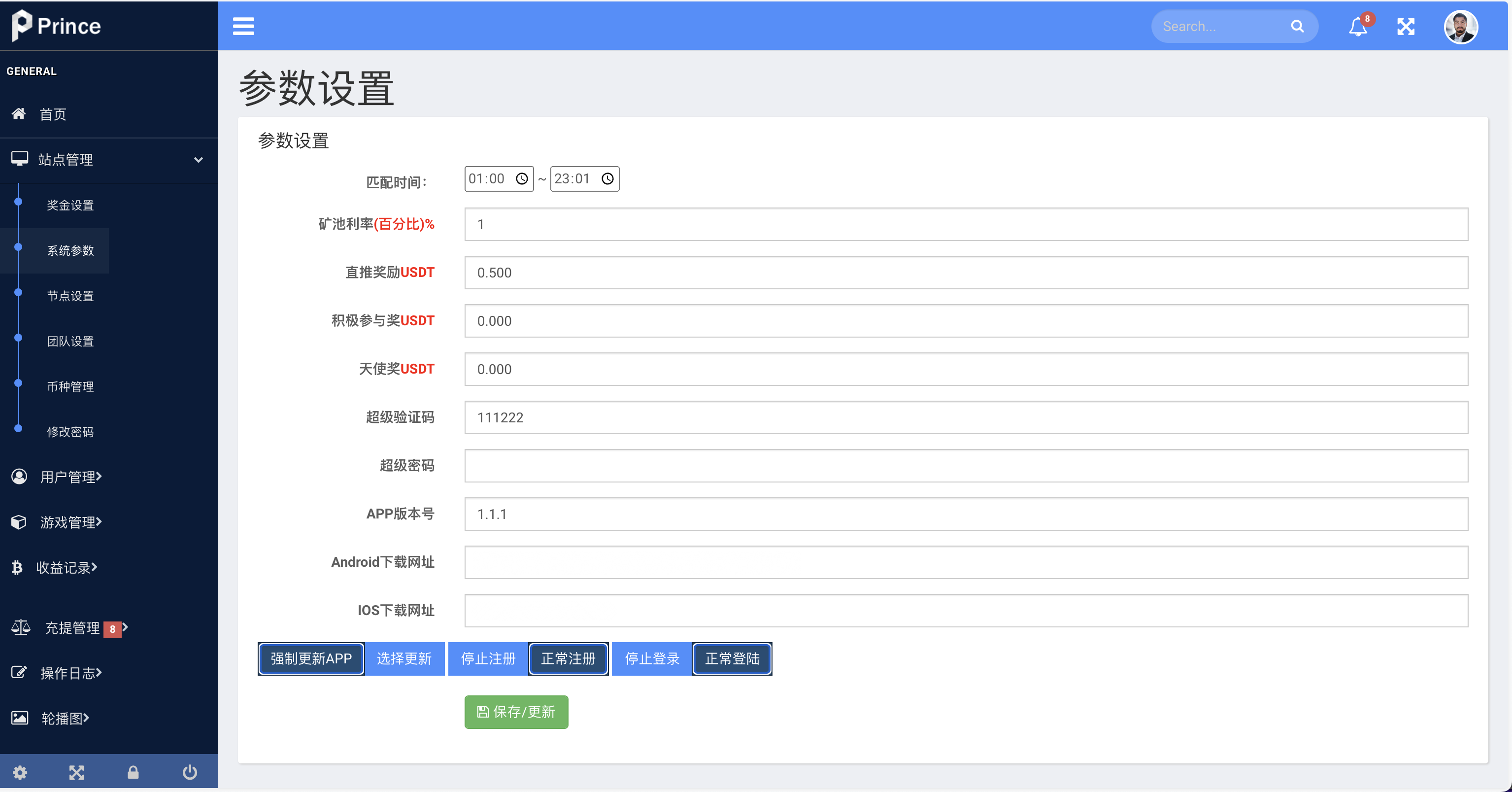Select 修改密码 from the sidebar
This screenshot has height=792, width=1512.
click(70, 432)
